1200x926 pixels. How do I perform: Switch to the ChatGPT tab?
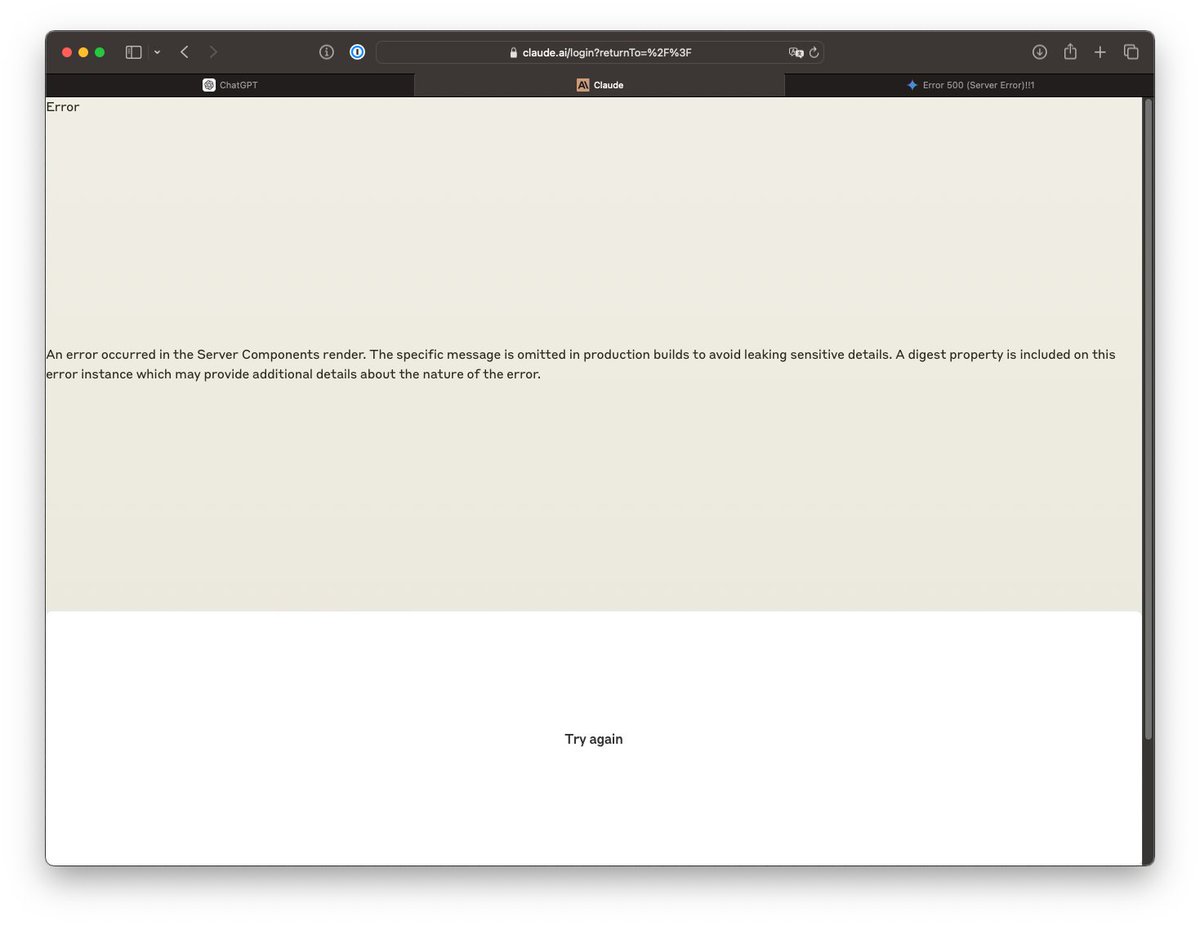(230, 85)
